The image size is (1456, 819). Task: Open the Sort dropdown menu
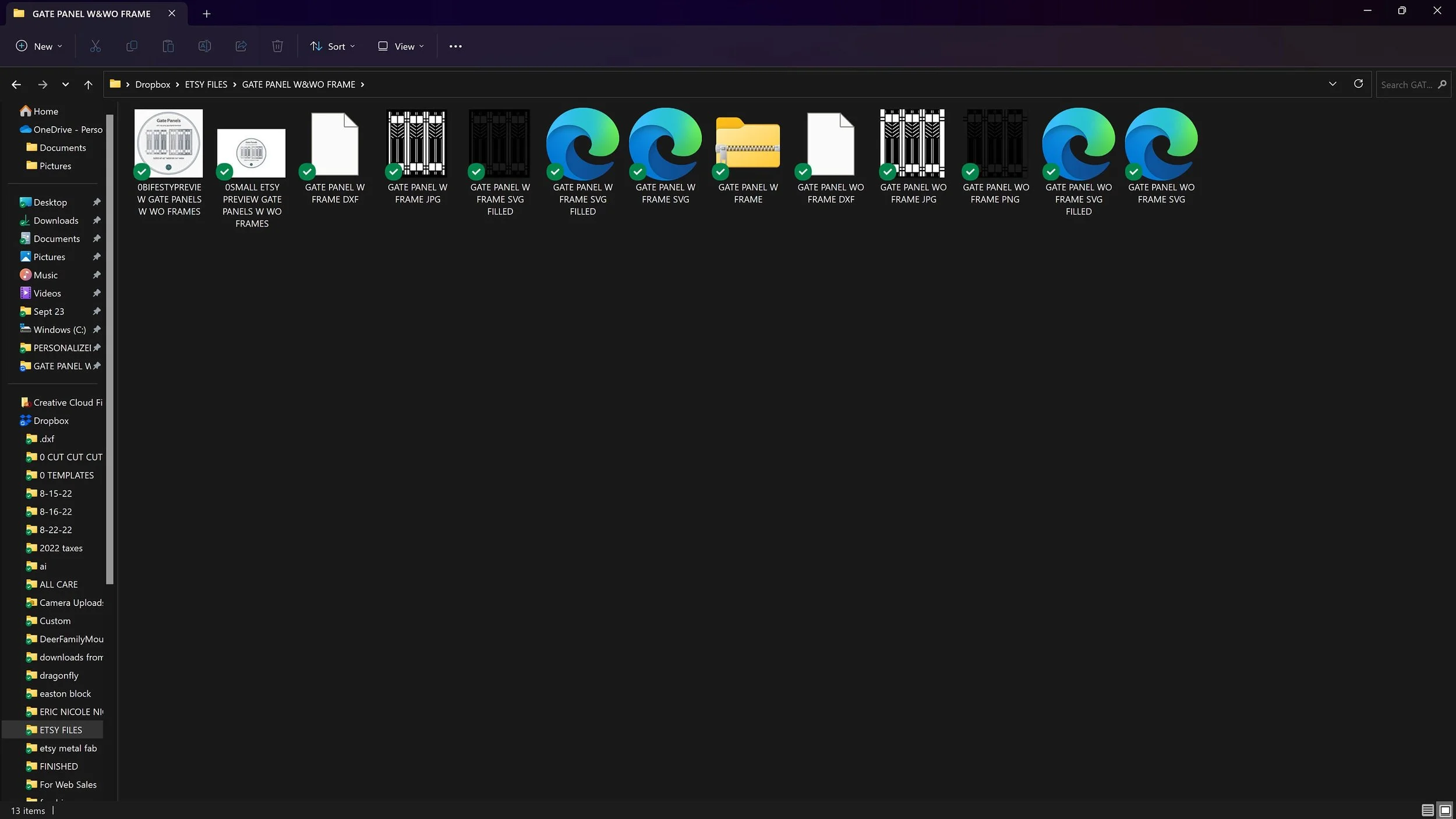(332, 46)
